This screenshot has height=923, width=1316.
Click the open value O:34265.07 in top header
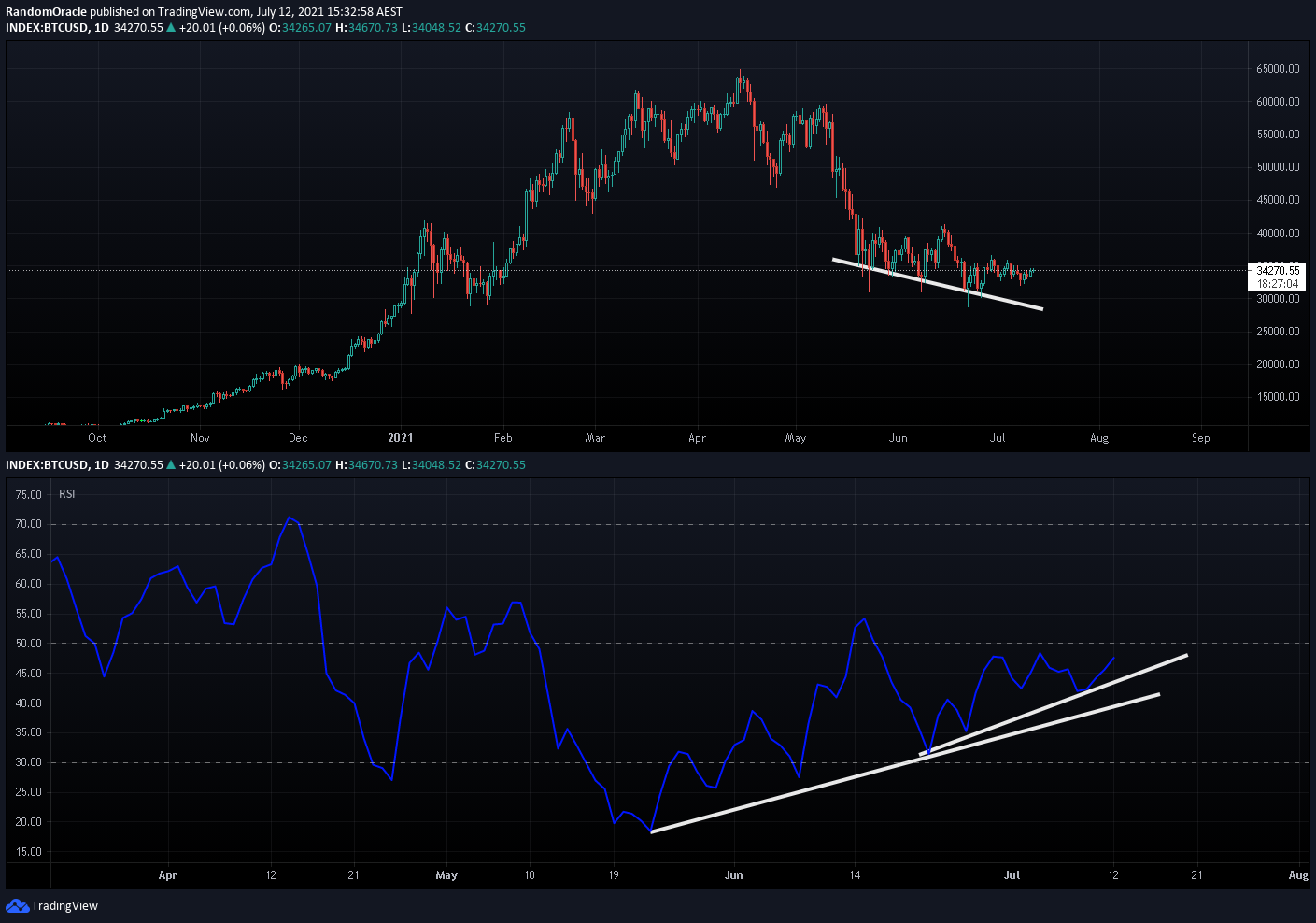click(x=301, y=28)
